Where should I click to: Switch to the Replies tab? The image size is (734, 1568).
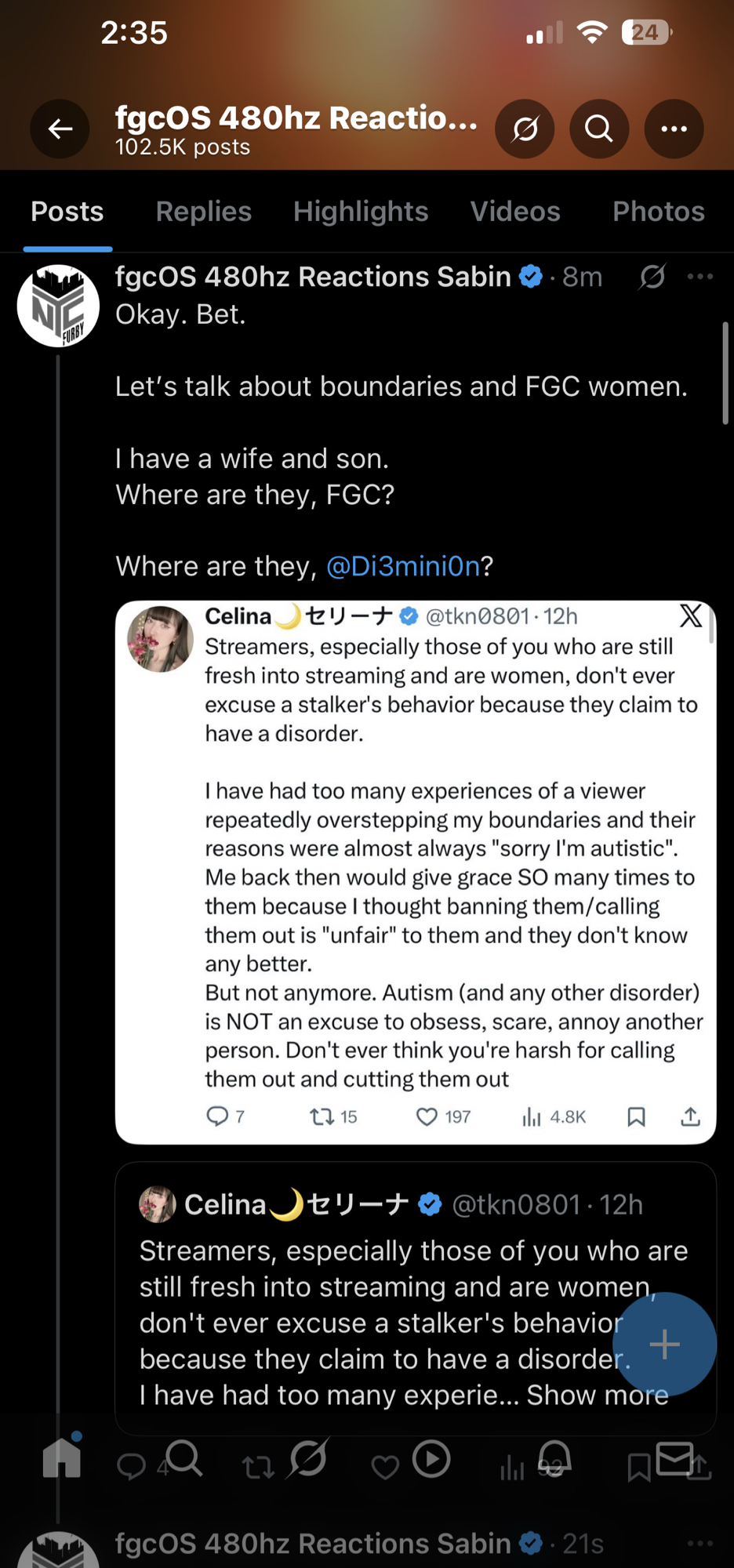coord(203,212)
